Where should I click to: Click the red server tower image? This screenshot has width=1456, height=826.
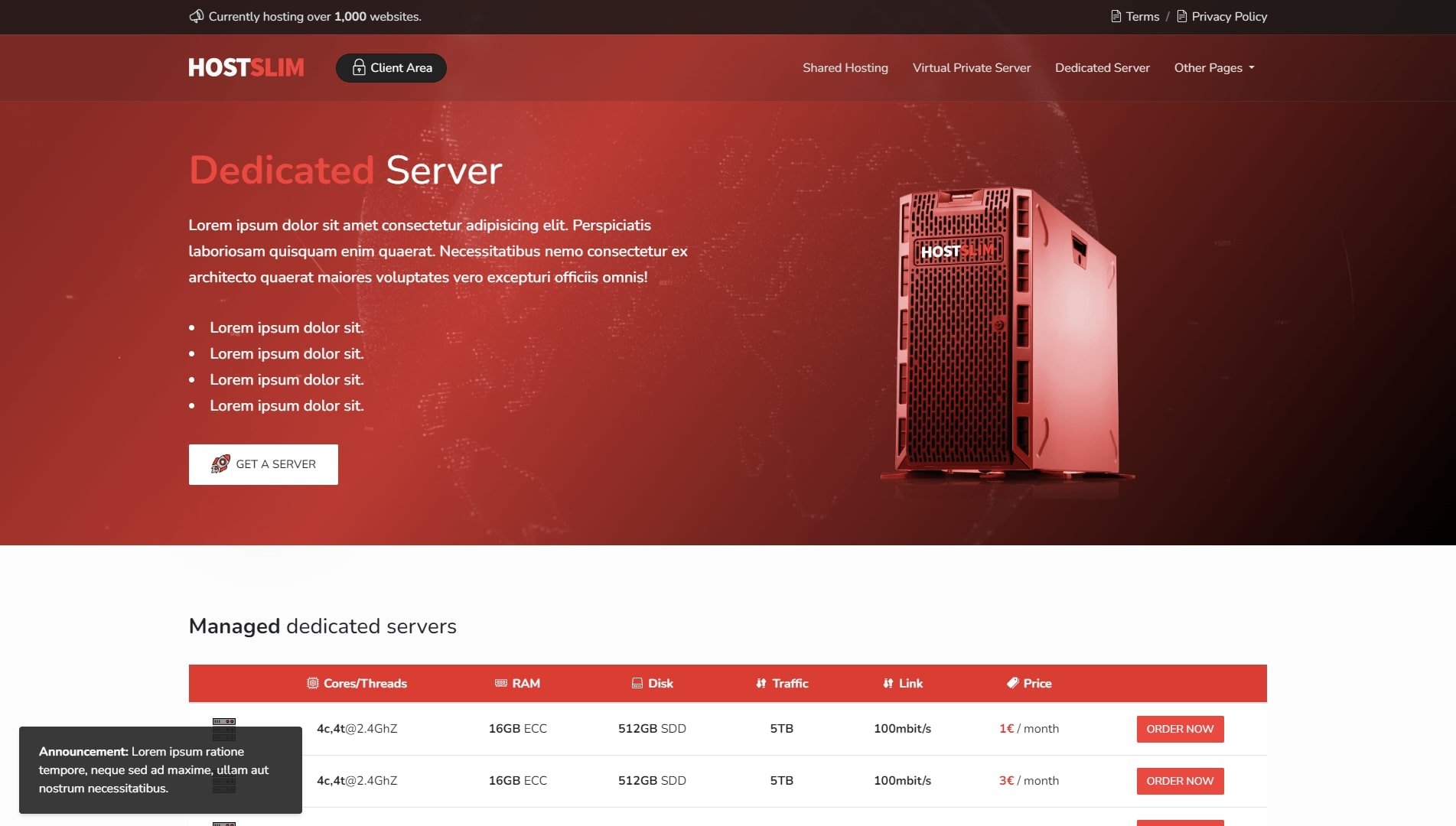tap(1005, 333)
